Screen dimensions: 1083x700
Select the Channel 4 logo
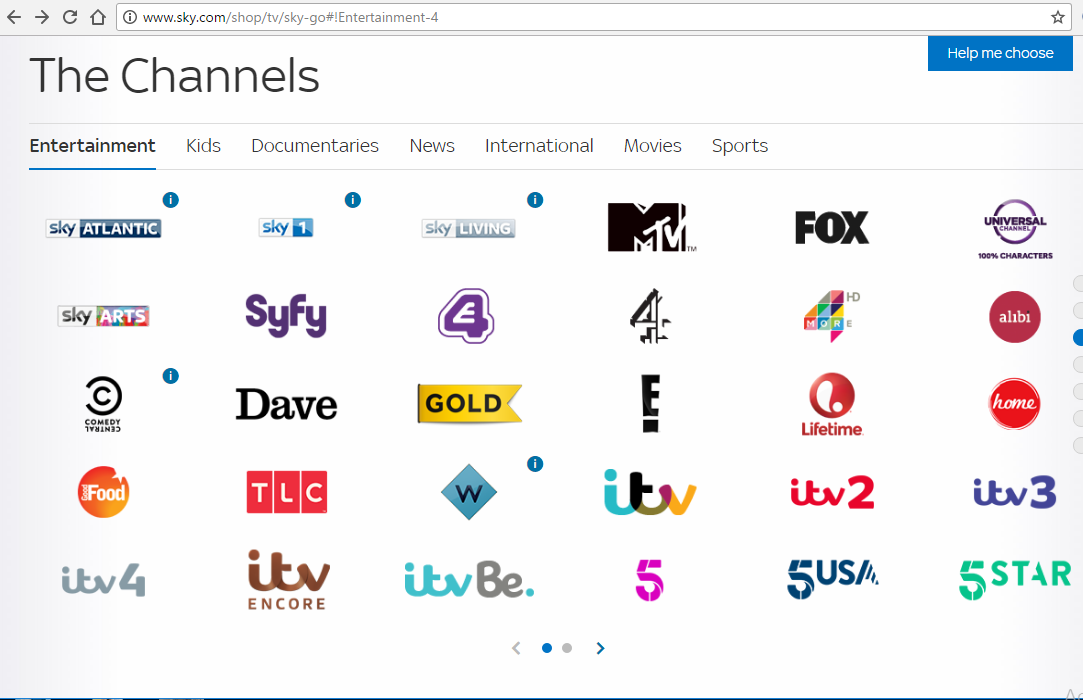click(x=650, y=316)
